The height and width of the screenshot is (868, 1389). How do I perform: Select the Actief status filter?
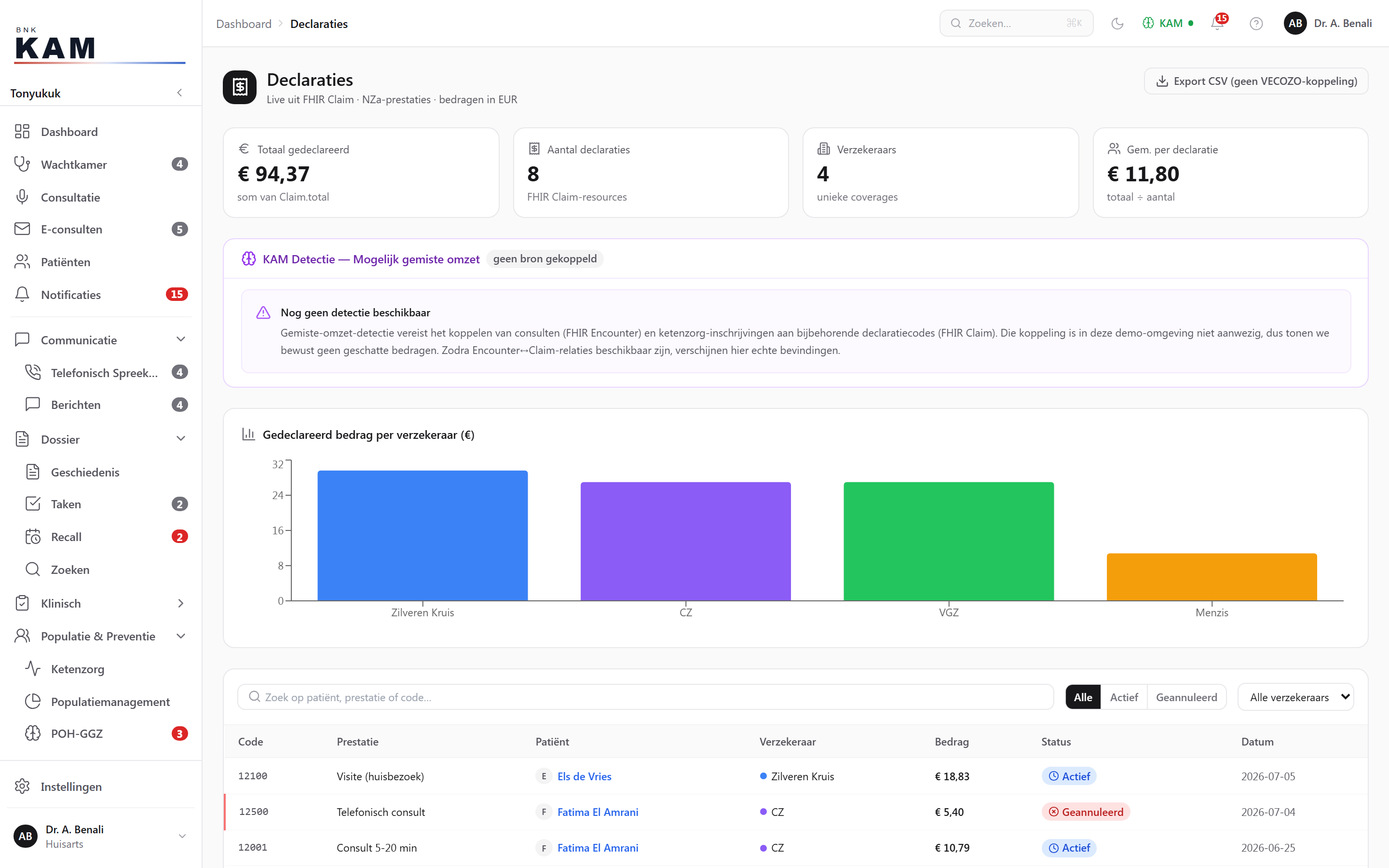click(1124, 697)
